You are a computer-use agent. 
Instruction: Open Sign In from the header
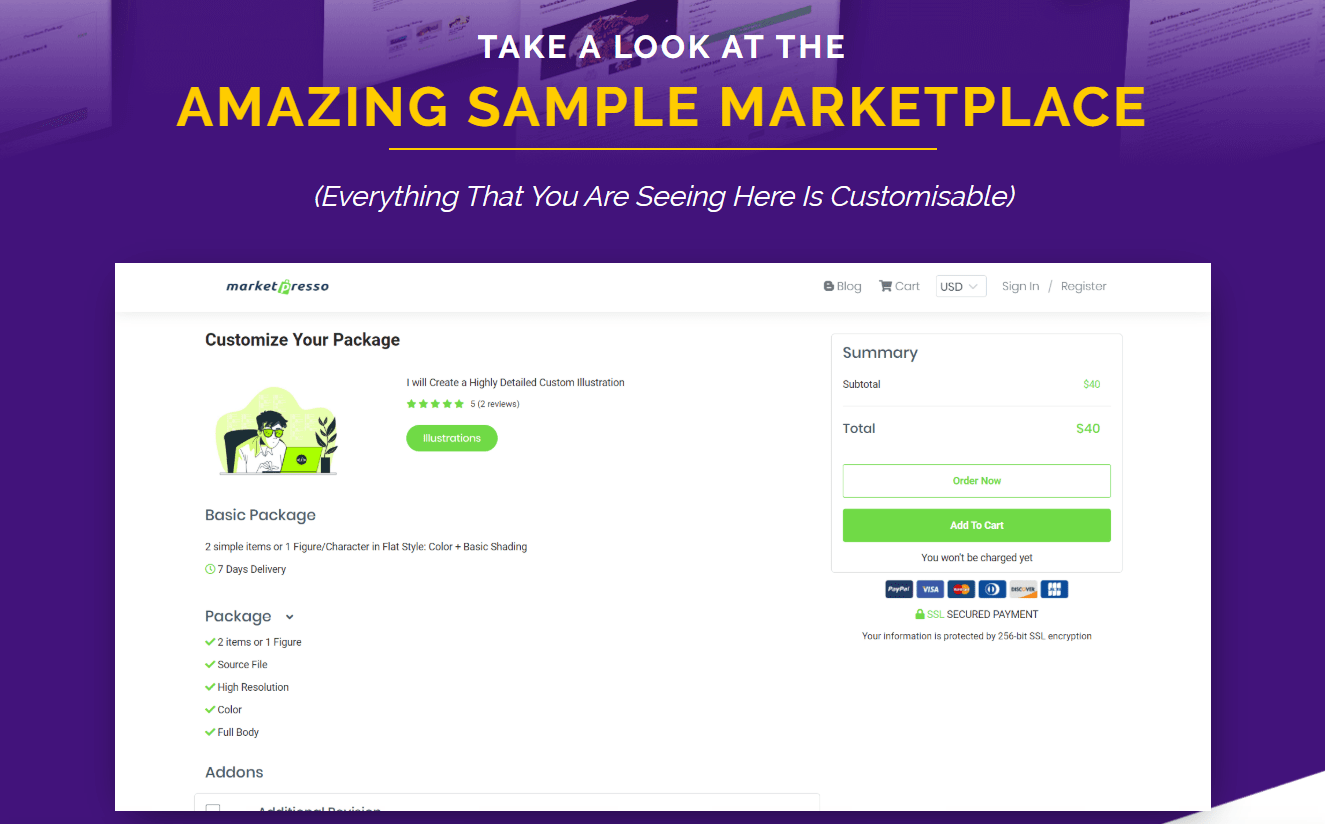click(1020, 285)
